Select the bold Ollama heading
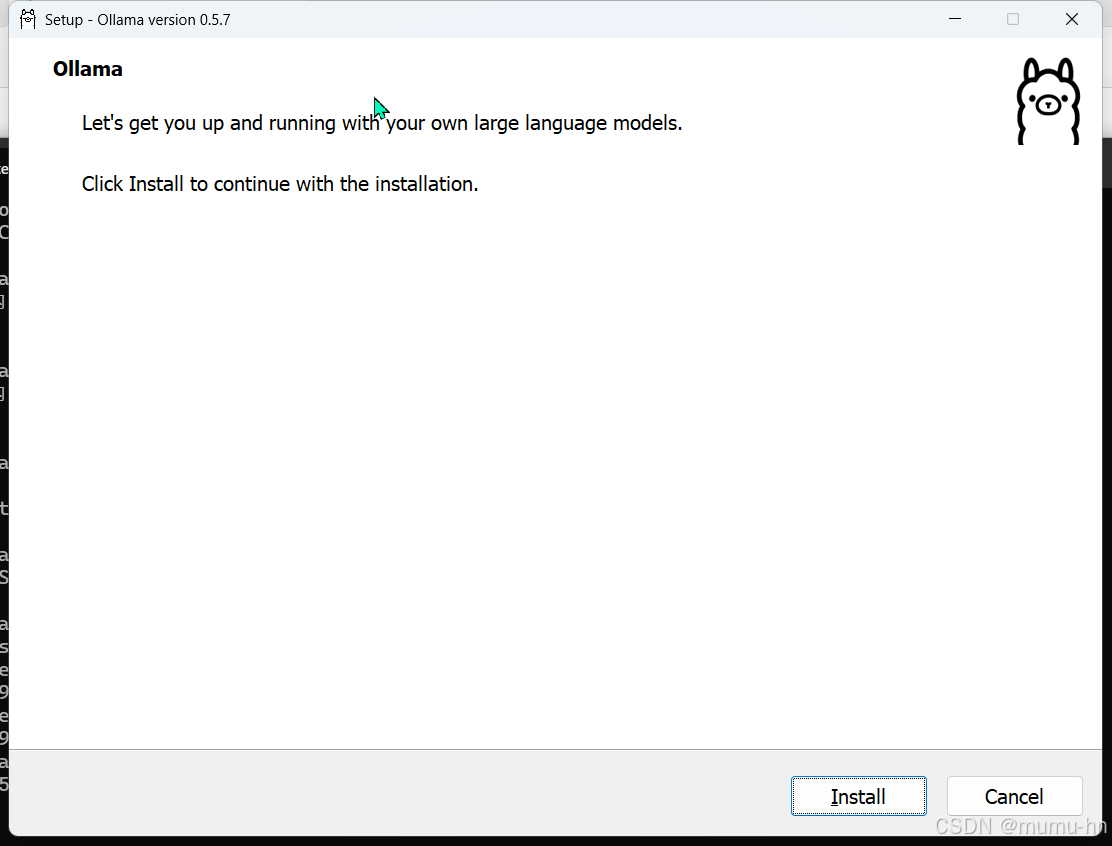Viewport: 1112px width, 846px height. pos(88,69)
